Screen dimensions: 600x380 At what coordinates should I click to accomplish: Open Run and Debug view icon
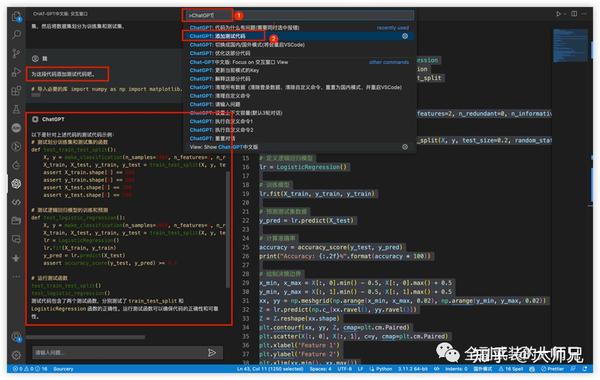[16, 72]
